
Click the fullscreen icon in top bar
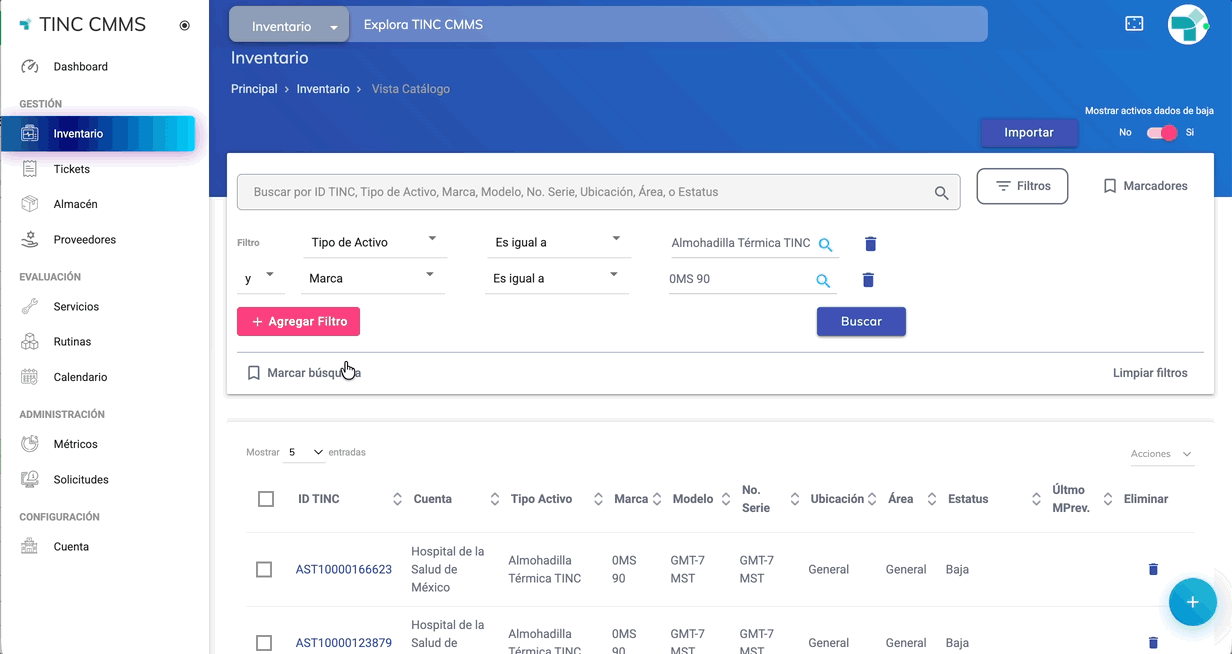coord(1134,24)
